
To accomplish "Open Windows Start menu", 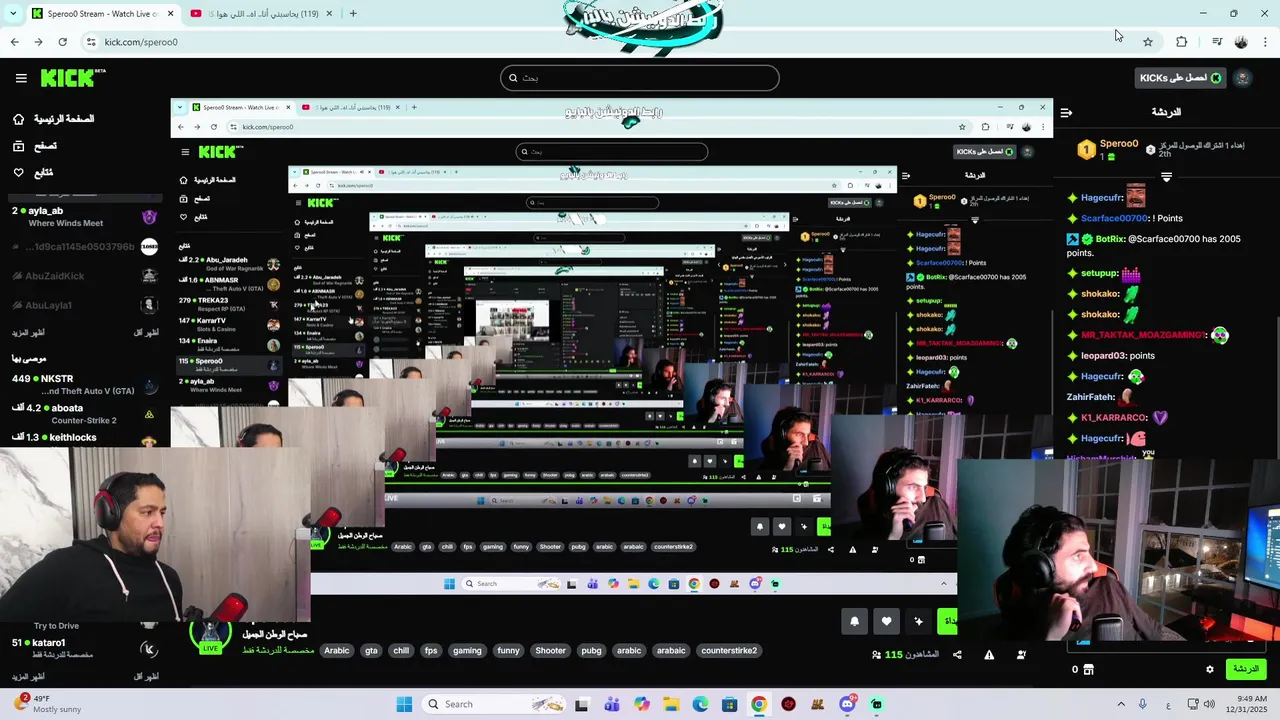I will click(x=404, y=704).
